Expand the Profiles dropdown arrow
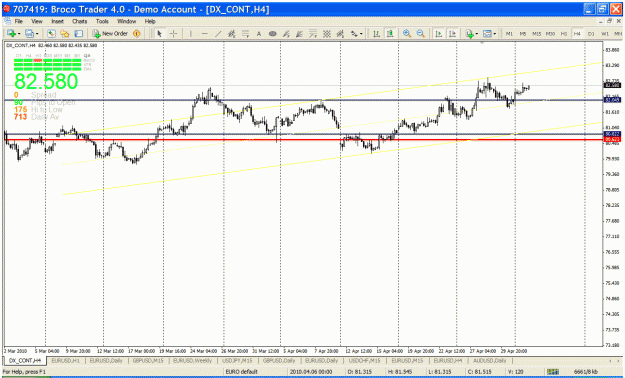 37,34
